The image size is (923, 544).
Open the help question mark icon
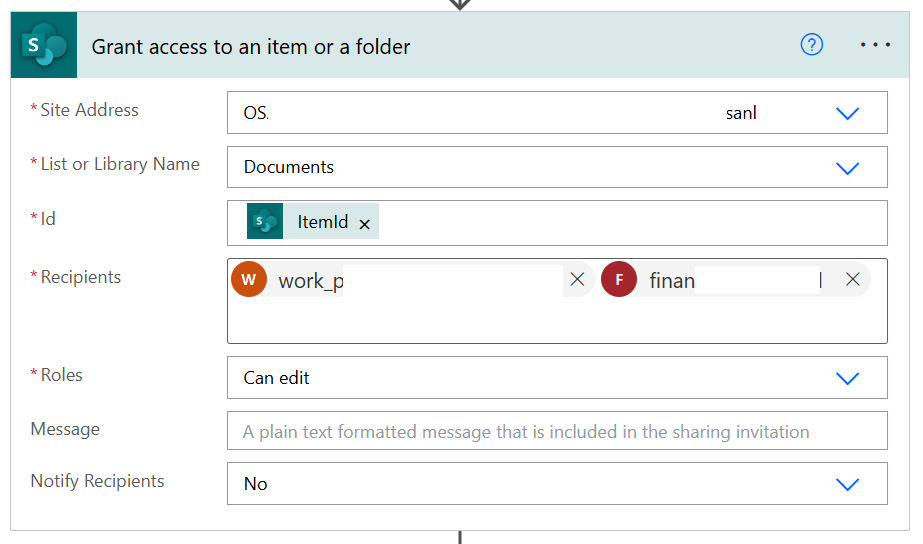812,45
